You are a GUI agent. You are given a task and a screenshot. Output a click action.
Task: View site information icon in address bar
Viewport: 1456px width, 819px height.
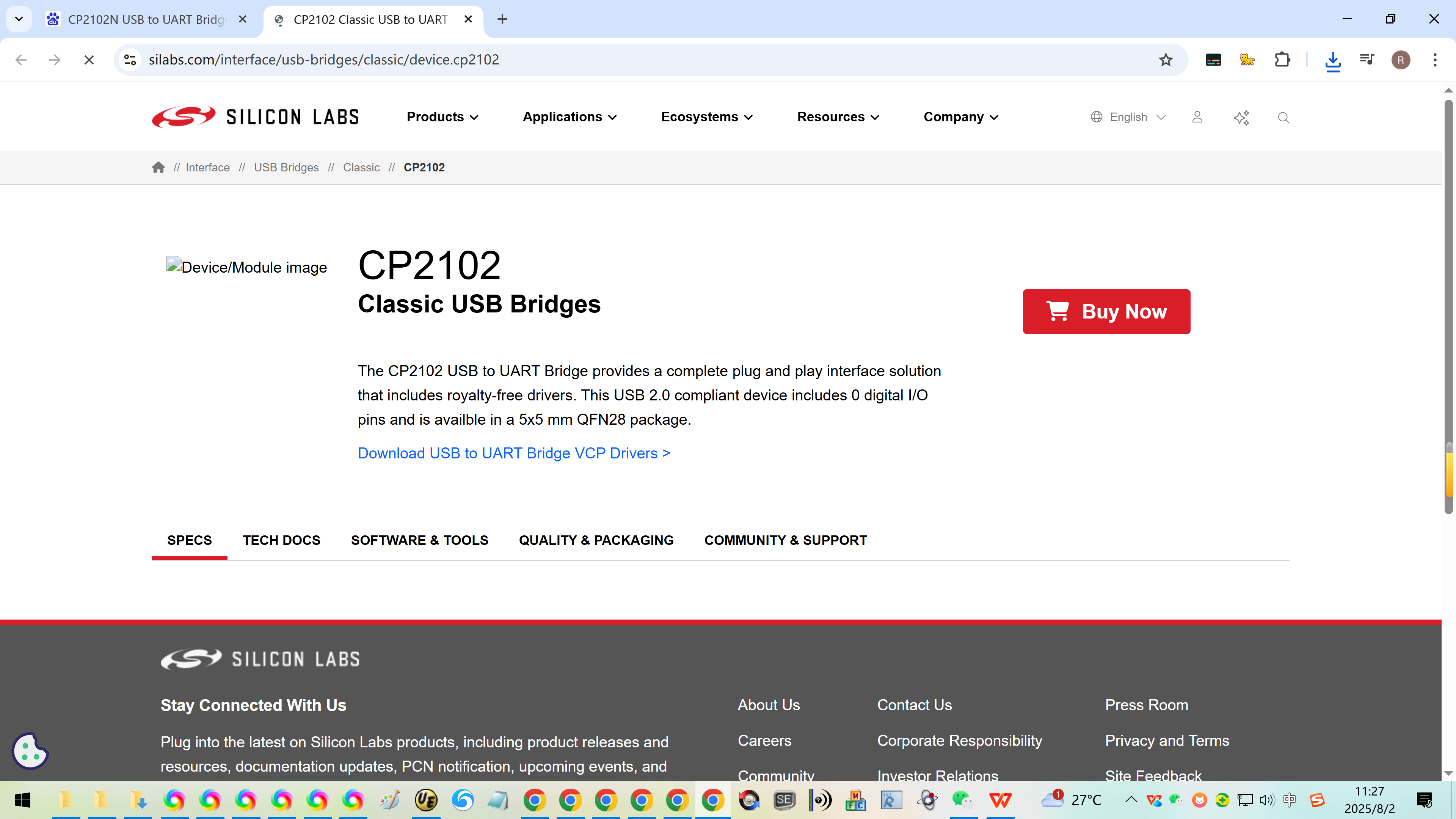point(130,60)
